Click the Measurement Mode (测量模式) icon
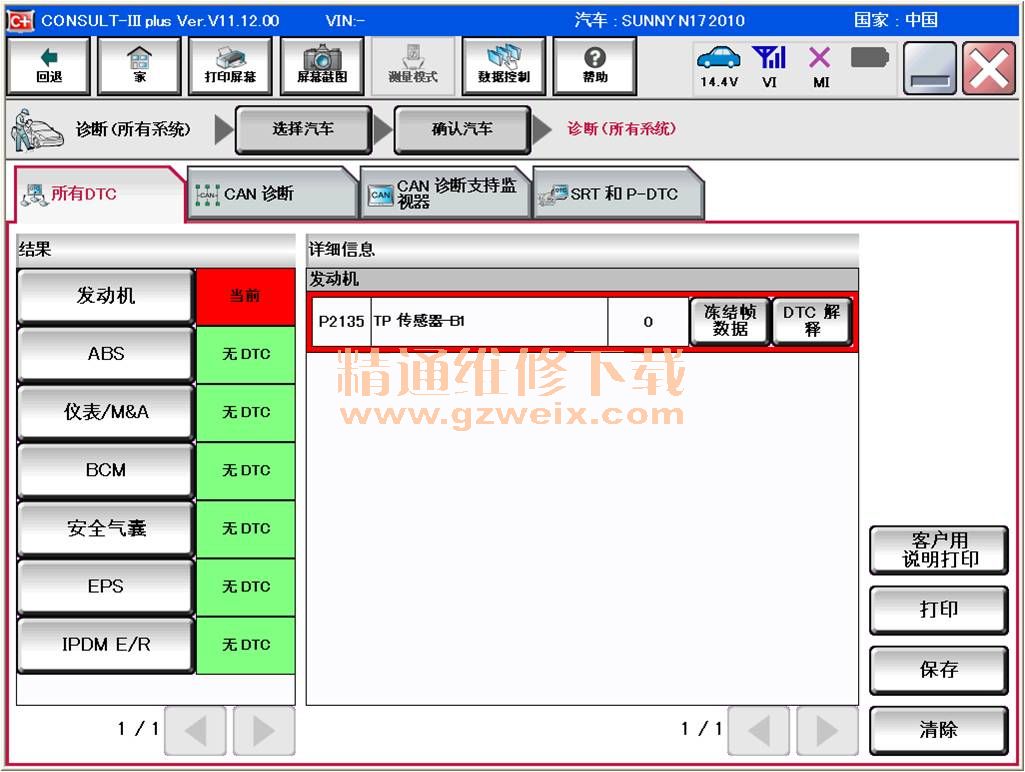1025x772 pixels. pos(413,67)
